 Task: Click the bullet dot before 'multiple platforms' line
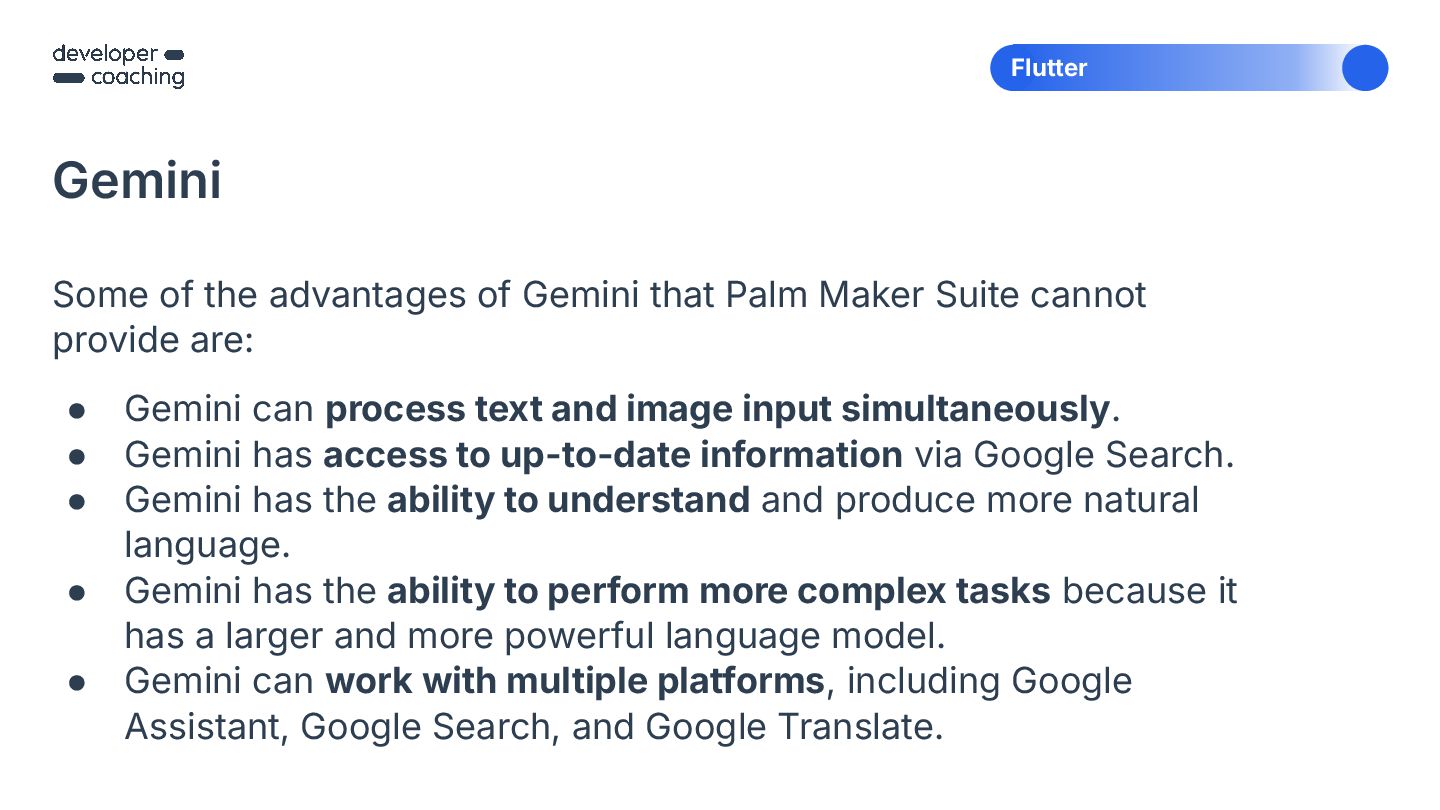77,682
